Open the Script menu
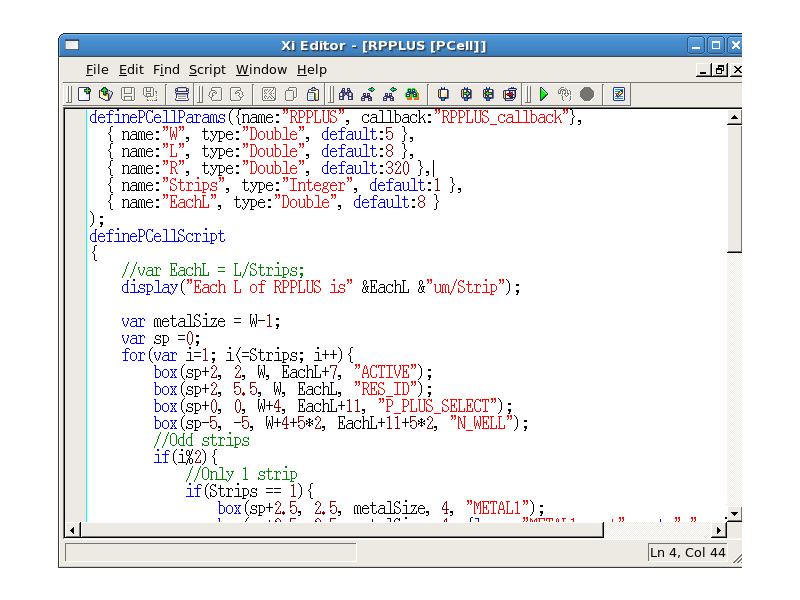Viewport: 800px width, 600px height. 207,70
